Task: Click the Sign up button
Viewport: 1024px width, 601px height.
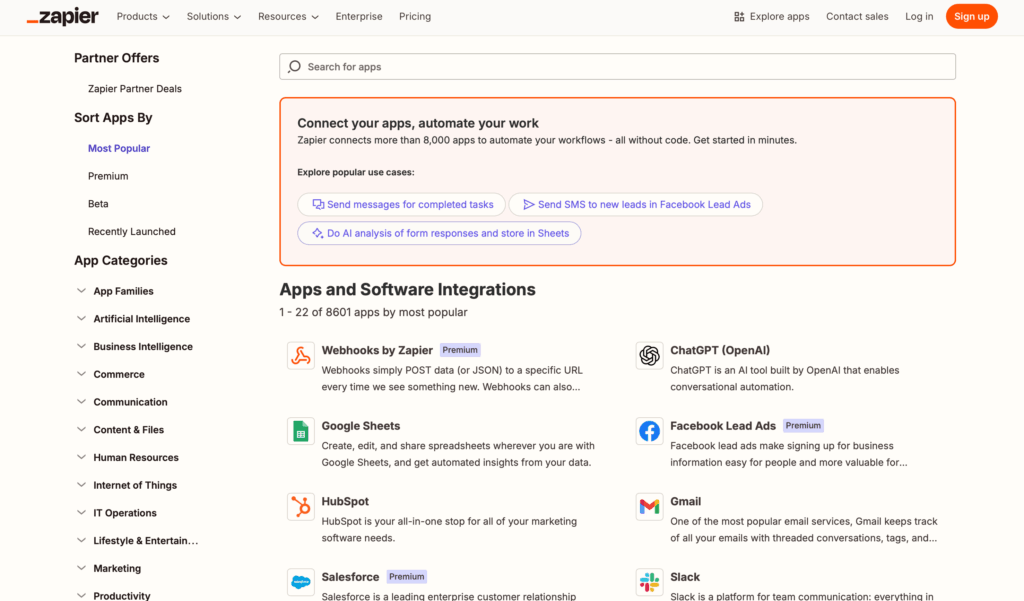Action: 971,17
